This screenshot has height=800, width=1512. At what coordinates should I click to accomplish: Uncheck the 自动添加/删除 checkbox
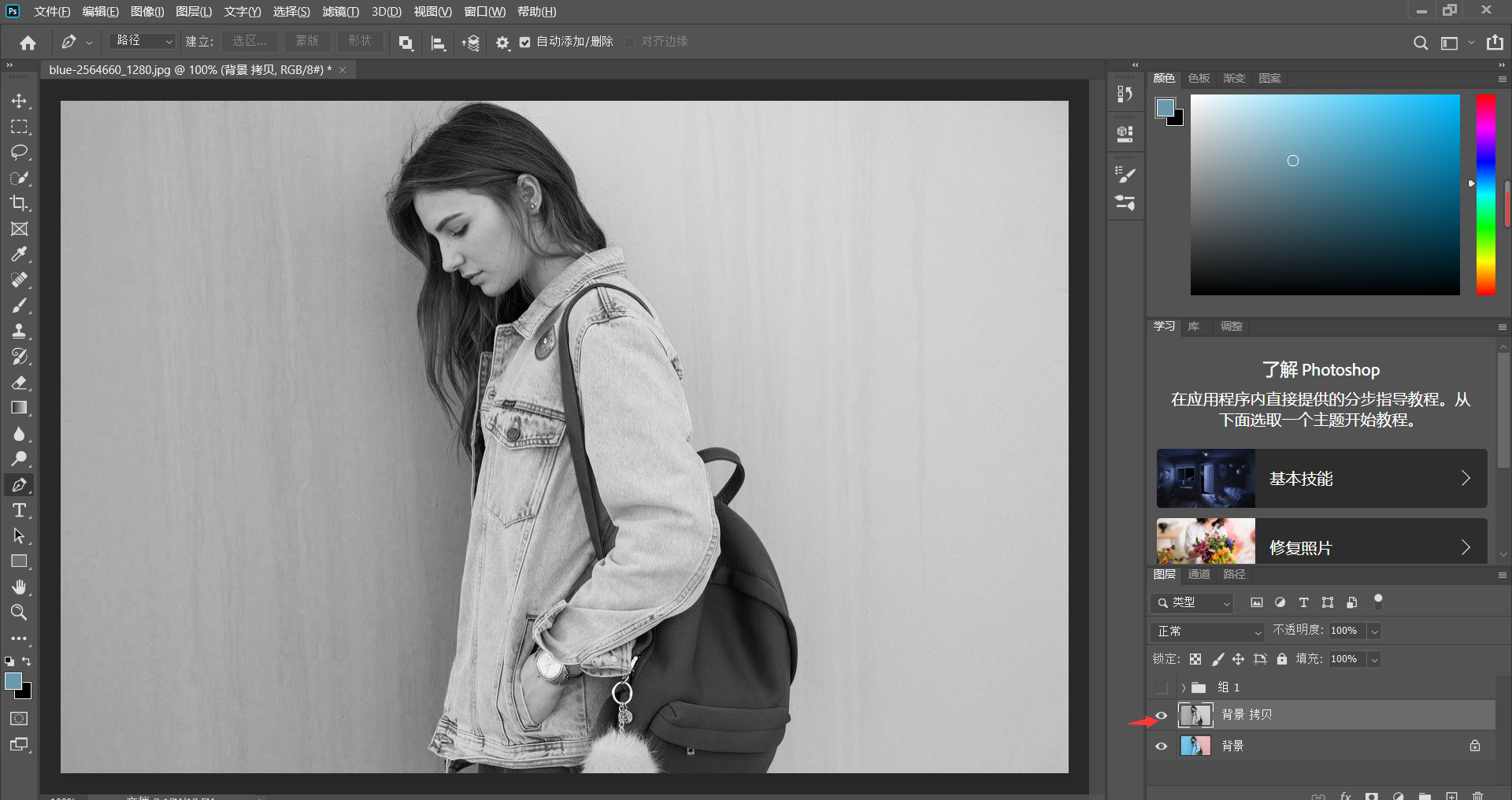pos(525,43)
